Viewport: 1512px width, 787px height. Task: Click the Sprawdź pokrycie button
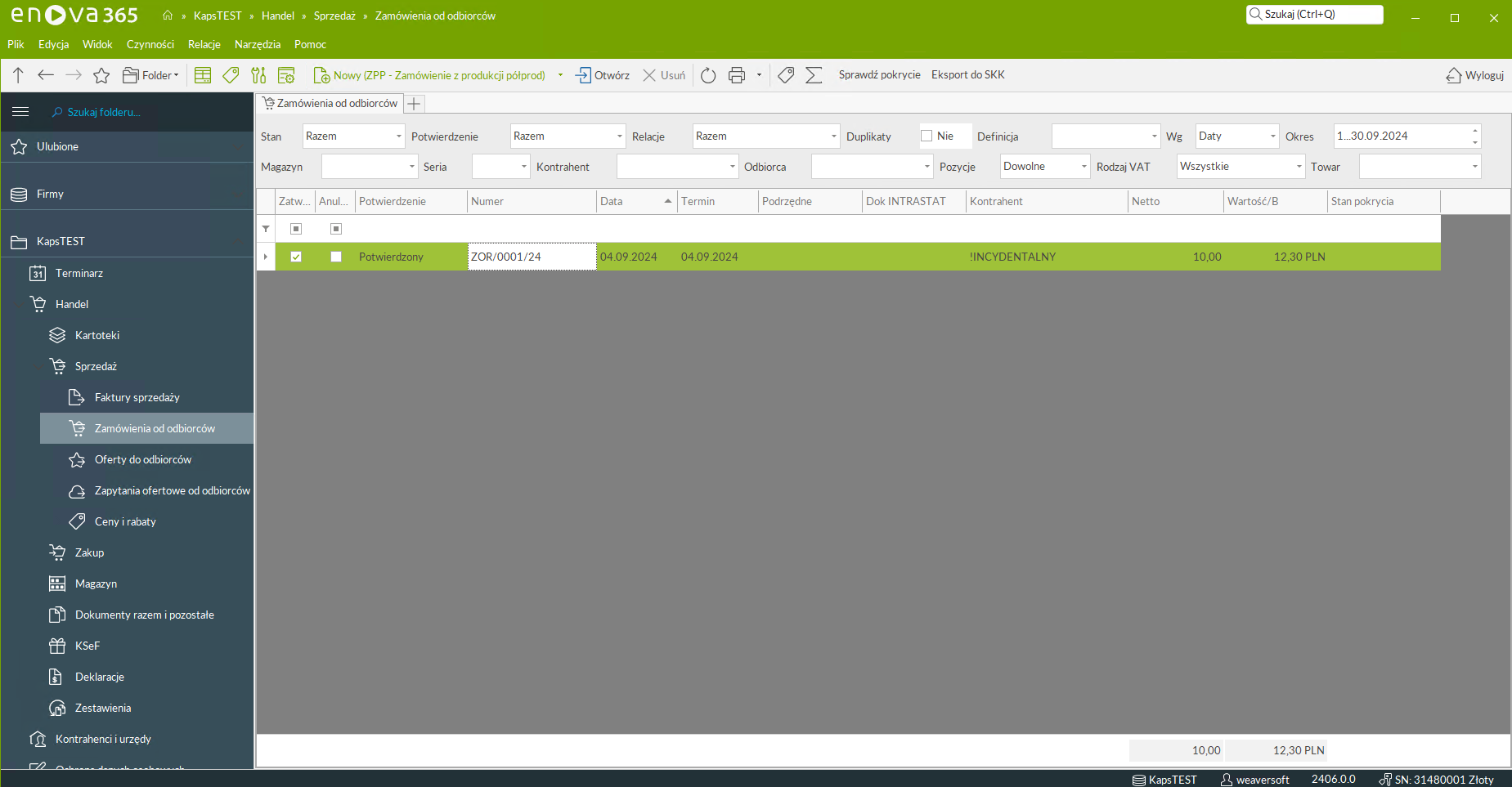point(879,75)
